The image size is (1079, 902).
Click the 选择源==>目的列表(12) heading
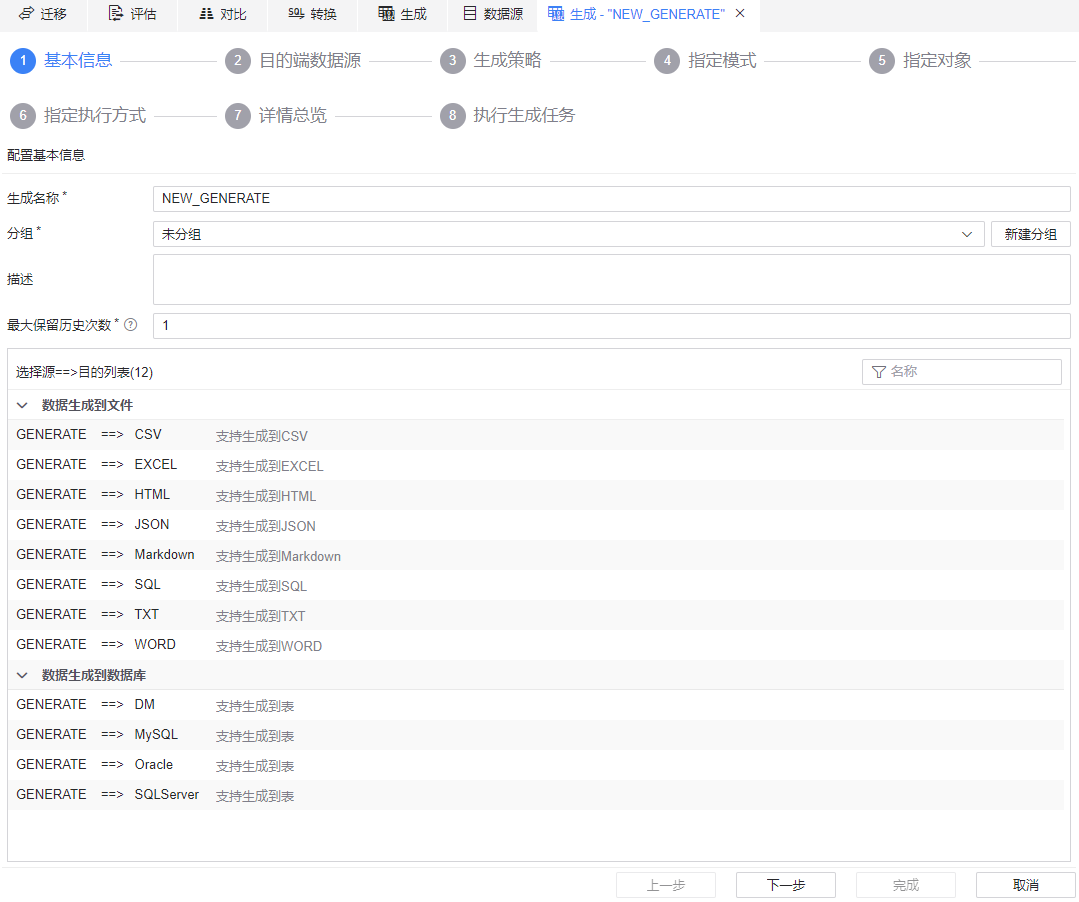85,372
